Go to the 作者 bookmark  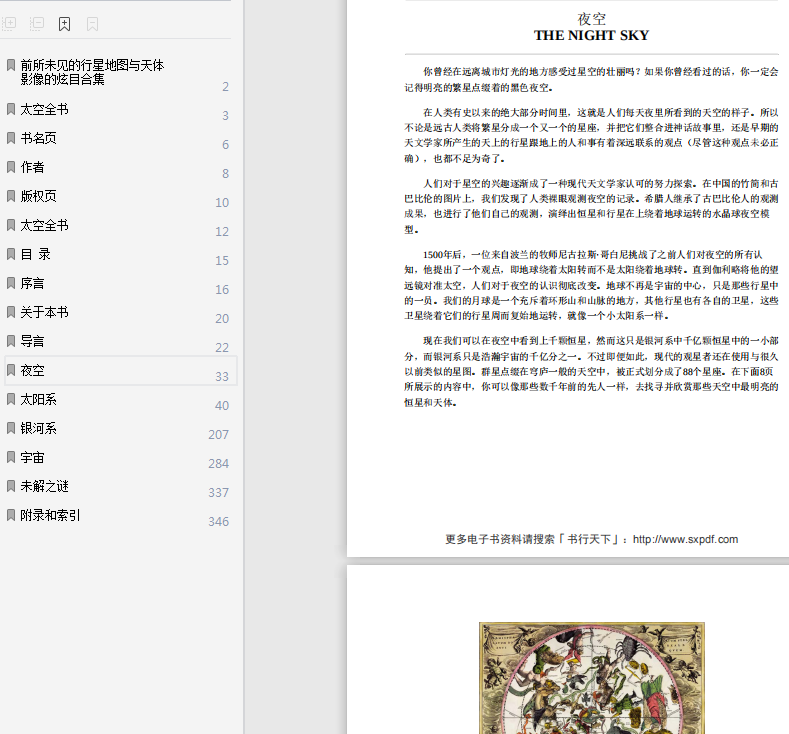[120, 168]
